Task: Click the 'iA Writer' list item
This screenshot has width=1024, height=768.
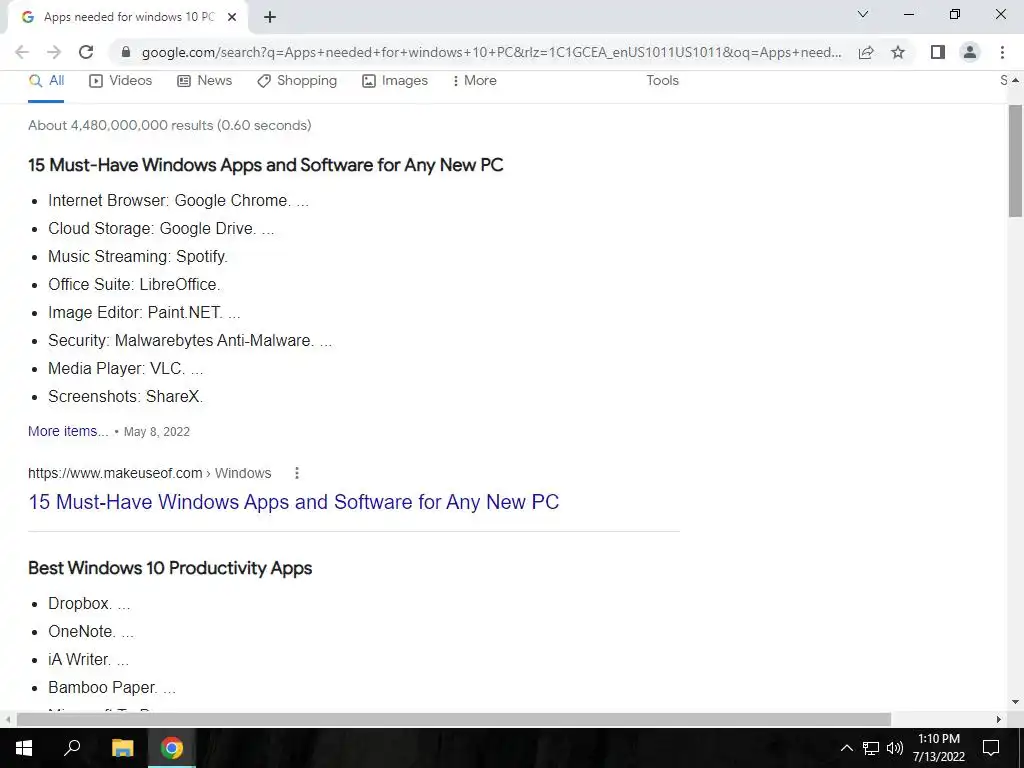Action: tap(88, 660)
